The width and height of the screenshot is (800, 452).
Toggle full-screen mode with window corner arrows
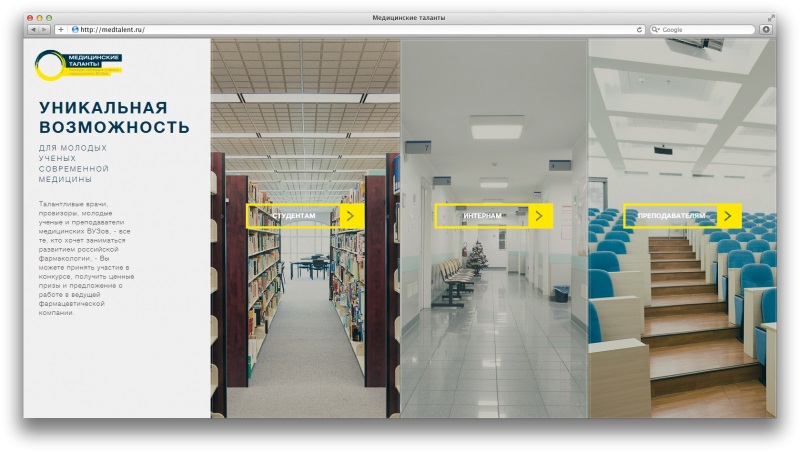point(771,18)
